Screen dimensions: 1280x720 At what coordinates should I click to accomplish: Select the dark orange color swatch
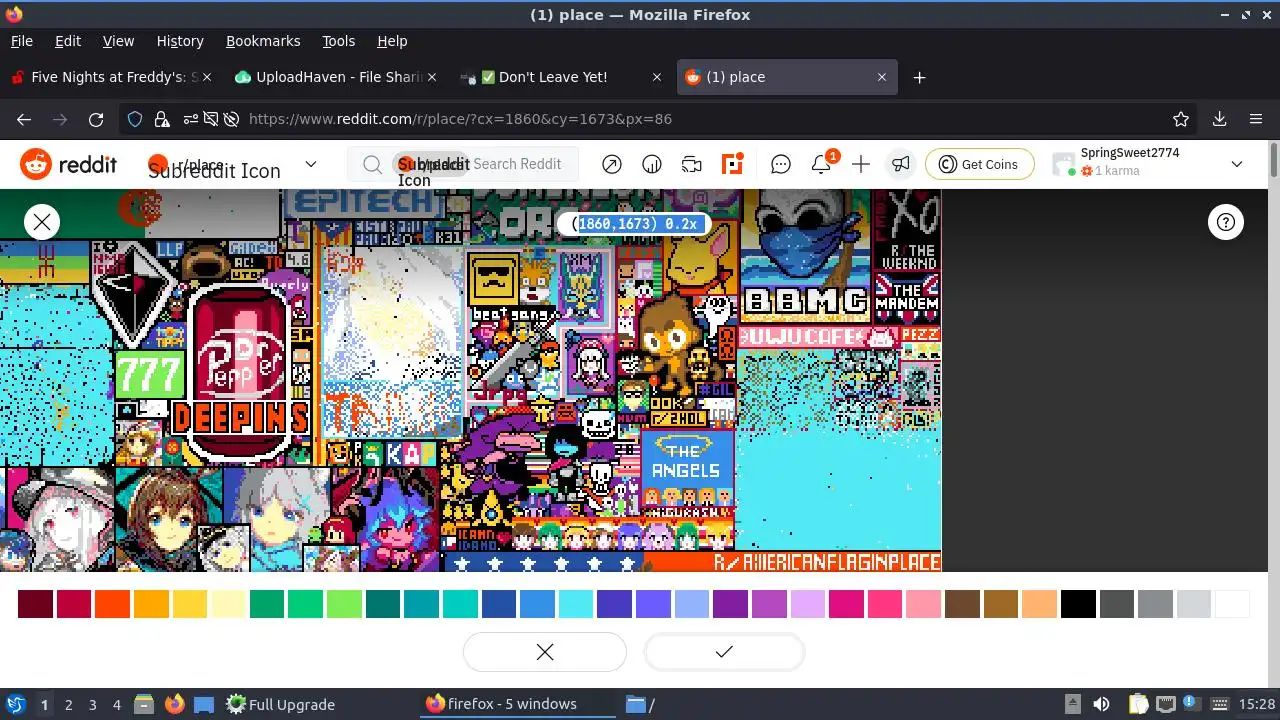[x=113, y=604]
